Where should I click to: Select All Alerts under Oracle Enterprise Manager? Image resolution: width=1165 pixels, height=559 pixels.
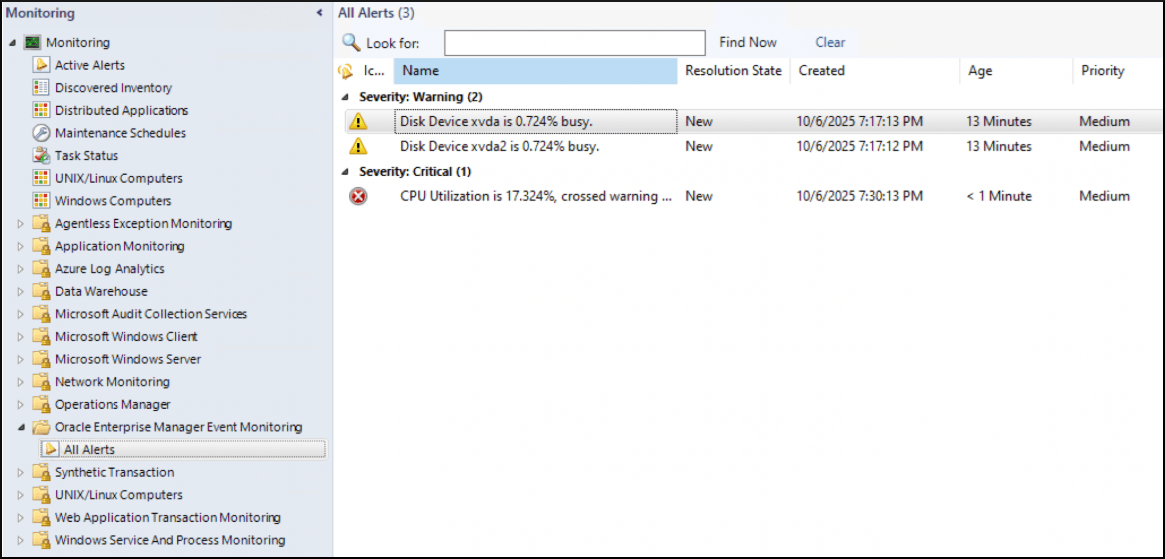[89, 450]
